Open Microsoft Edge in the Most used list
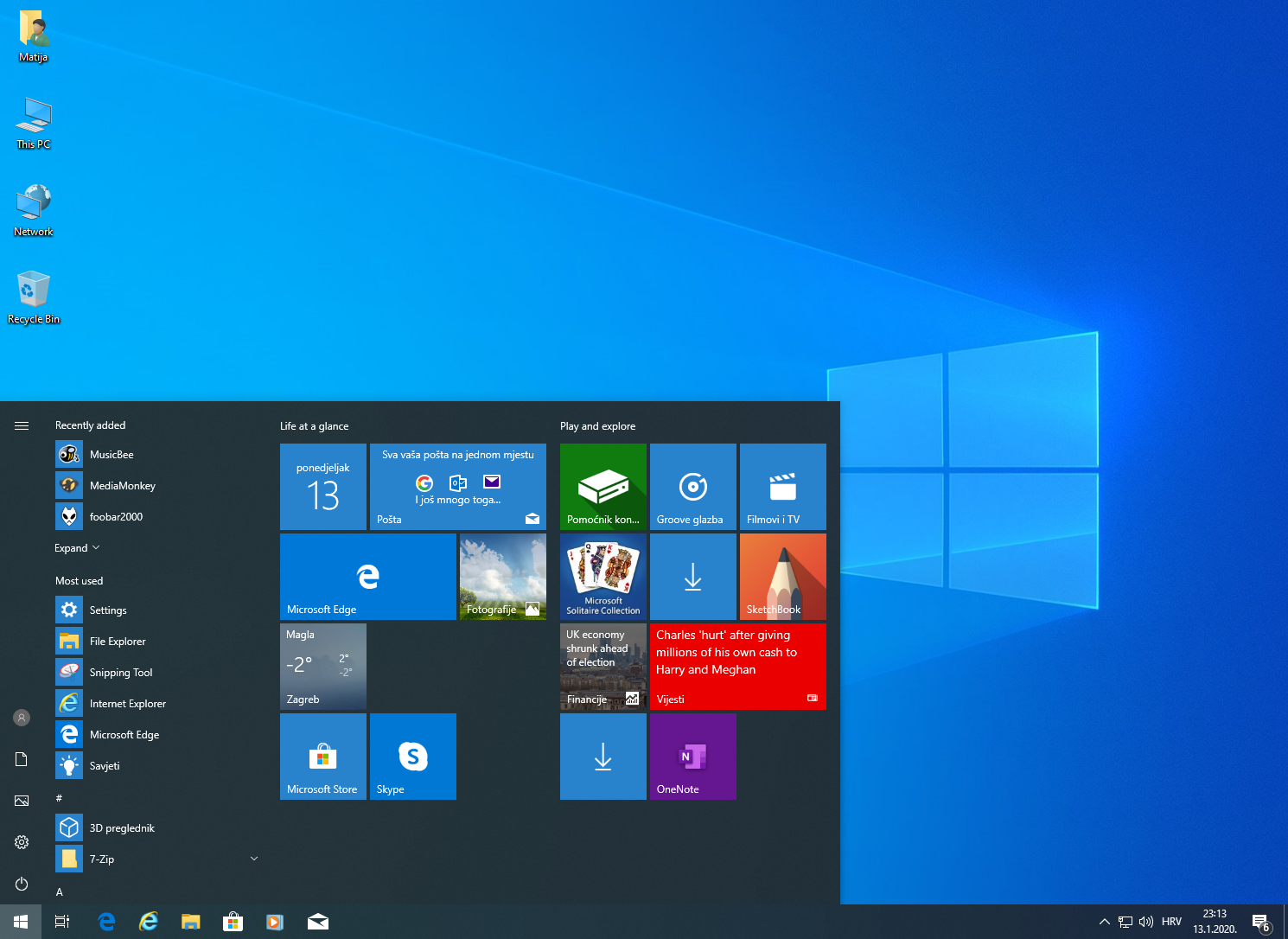1288x939 pixels. pyautogui.click(x=156, y=735)
